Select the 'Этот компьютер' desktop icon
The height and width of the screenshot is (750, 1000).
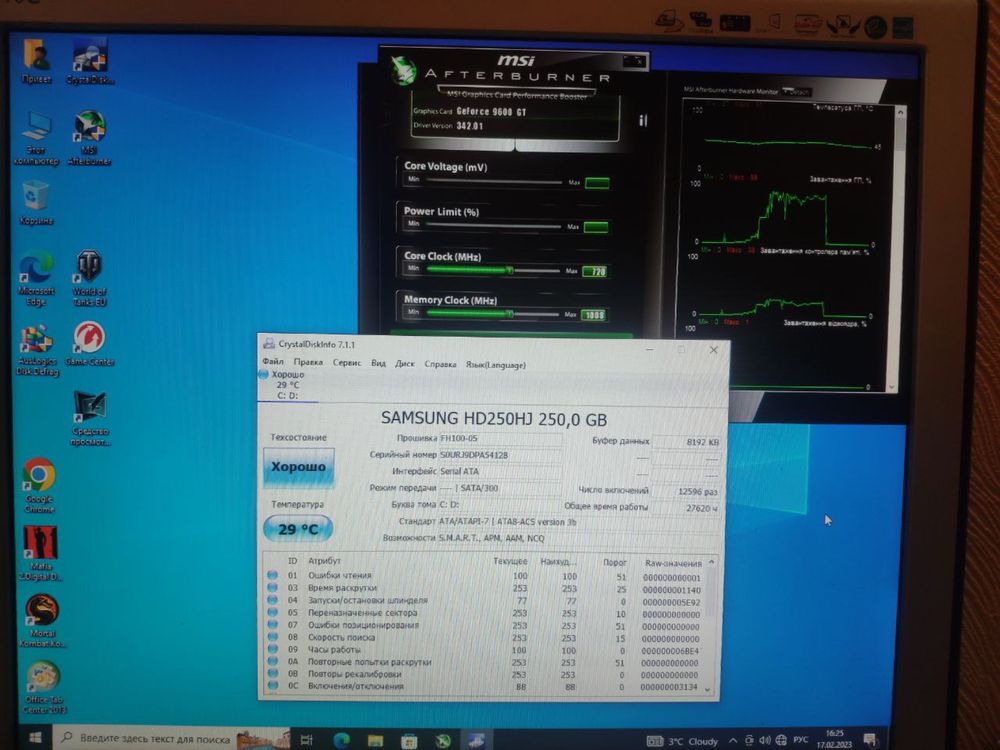click(36, 137)
